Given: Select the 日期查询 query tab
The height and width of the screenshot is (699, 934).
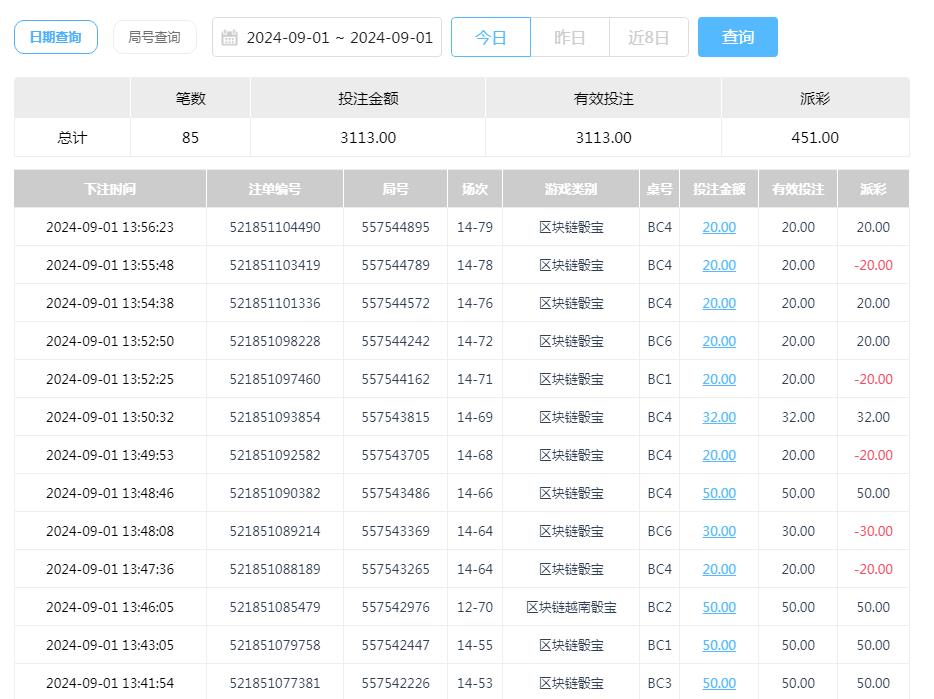Looking at the screenshot, I should tap(55, 36).
